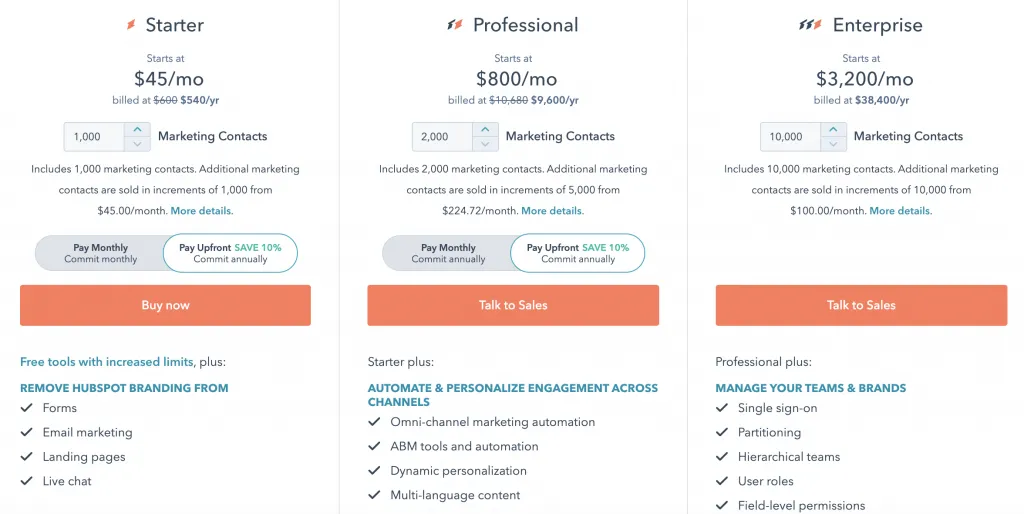Click Talk to Sales under Professional
This screenshot has width=1024, height=514.
coord(513,305)
